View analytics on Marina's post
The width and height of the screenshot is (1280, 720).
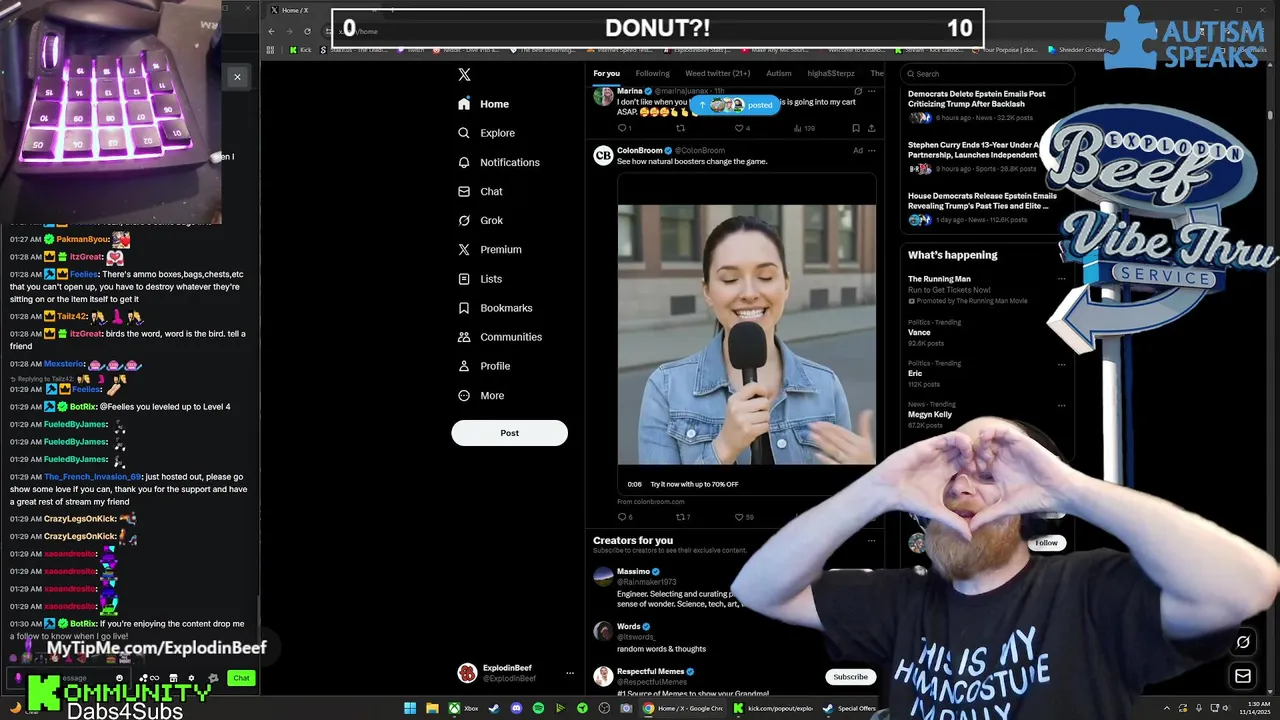click(x=803, y=128)
